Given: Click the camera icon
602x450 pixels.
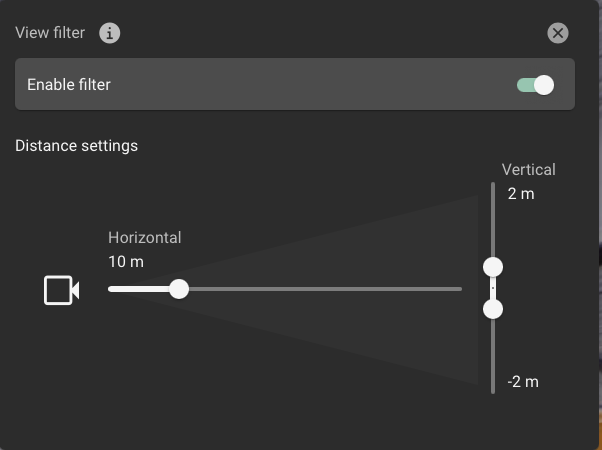Looking at the screenshot, I should pos(61,290).
